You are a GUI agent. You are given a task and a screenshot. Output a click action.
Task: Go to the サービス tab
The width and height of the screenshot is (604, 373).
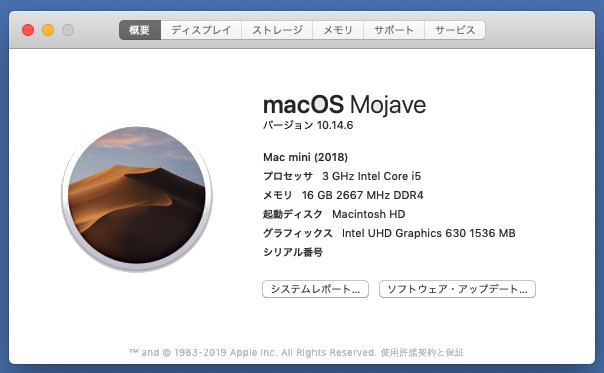(455, 30)
